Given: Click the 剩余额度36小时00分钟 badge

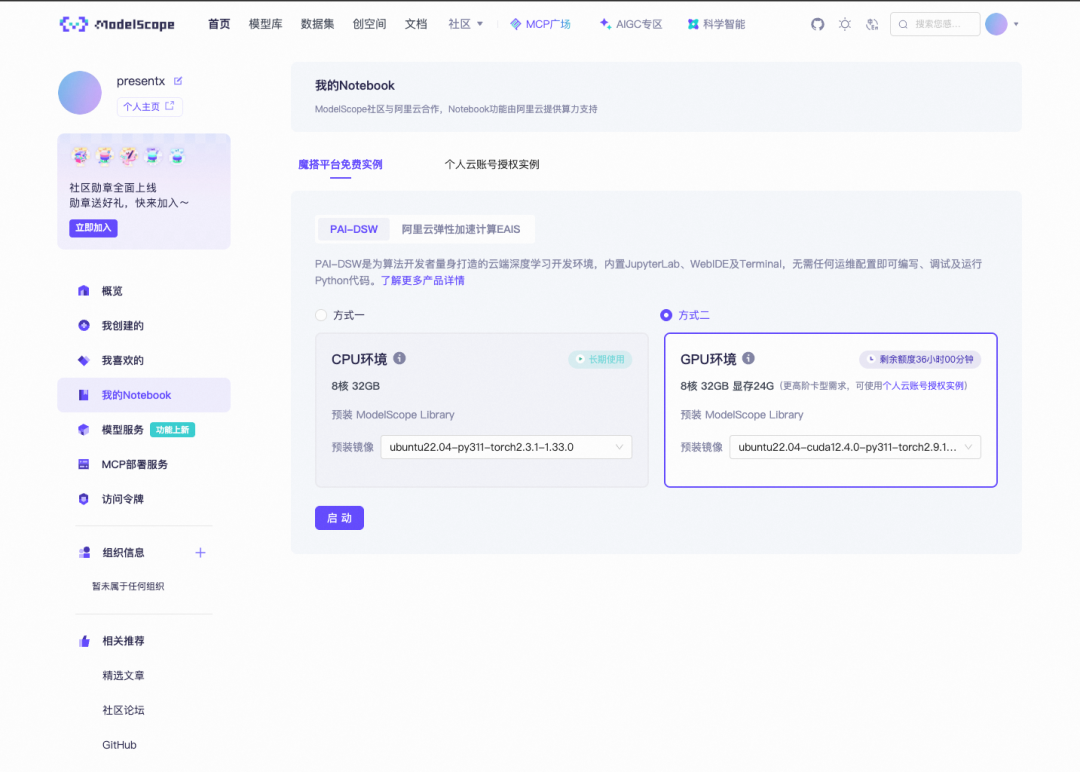Looking at the screenshot, I should coord(920,359).
